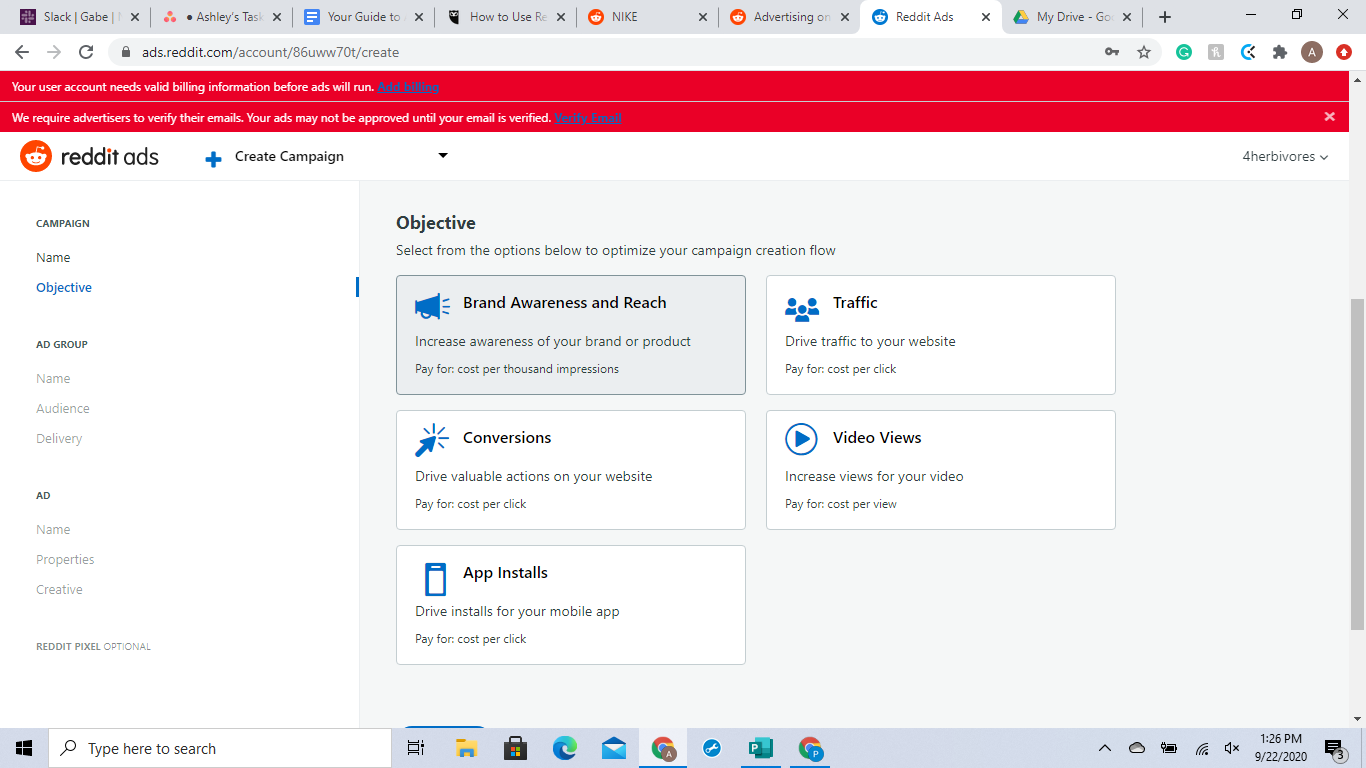Open the OneDrive cloud tray icon
The image size is (1366, 768).
point(1137,748)
